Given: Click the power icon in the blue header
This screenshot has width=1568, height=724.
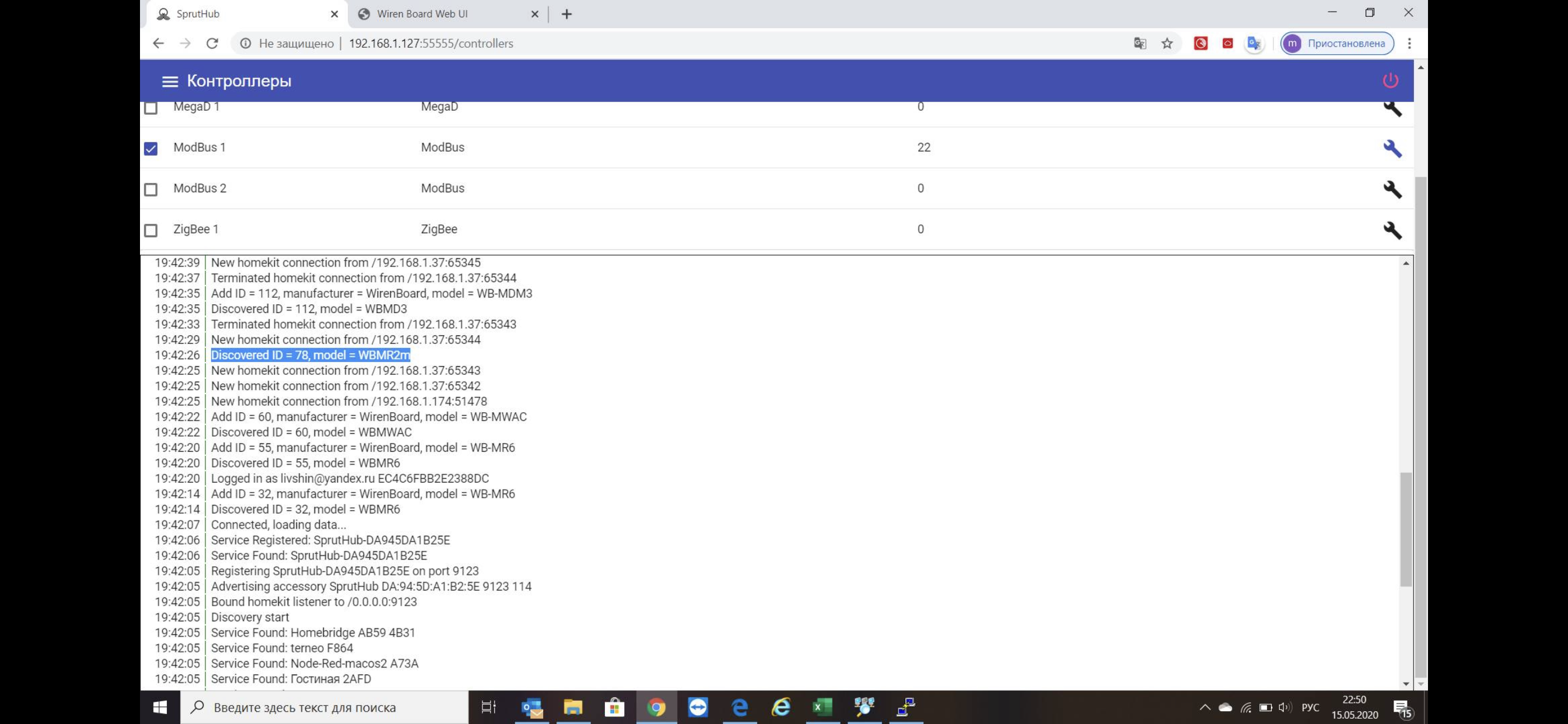Looking at the screenshot, I should [x=1392, y=80].
